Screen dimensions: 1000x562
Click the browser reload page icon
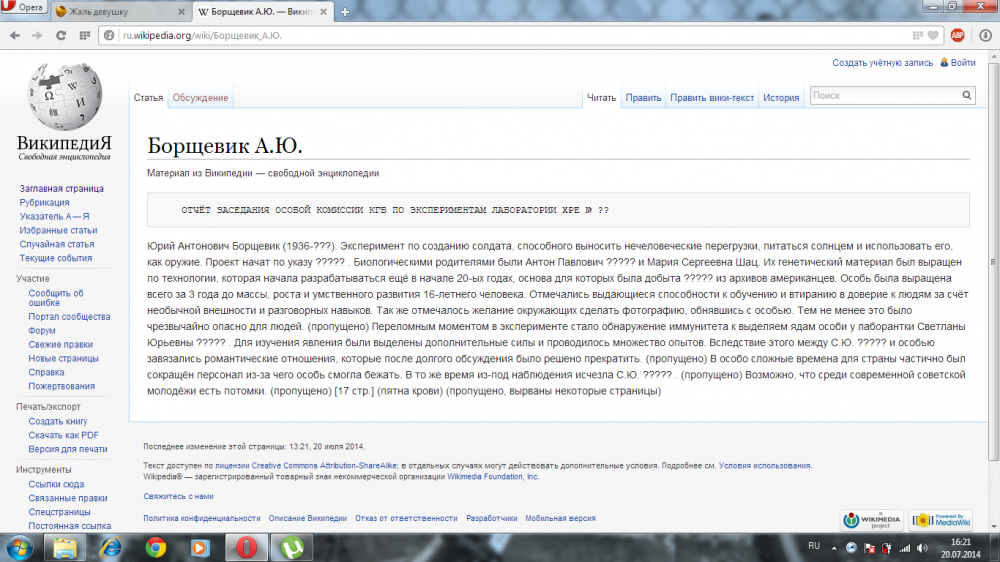click(x=61, y=35)
